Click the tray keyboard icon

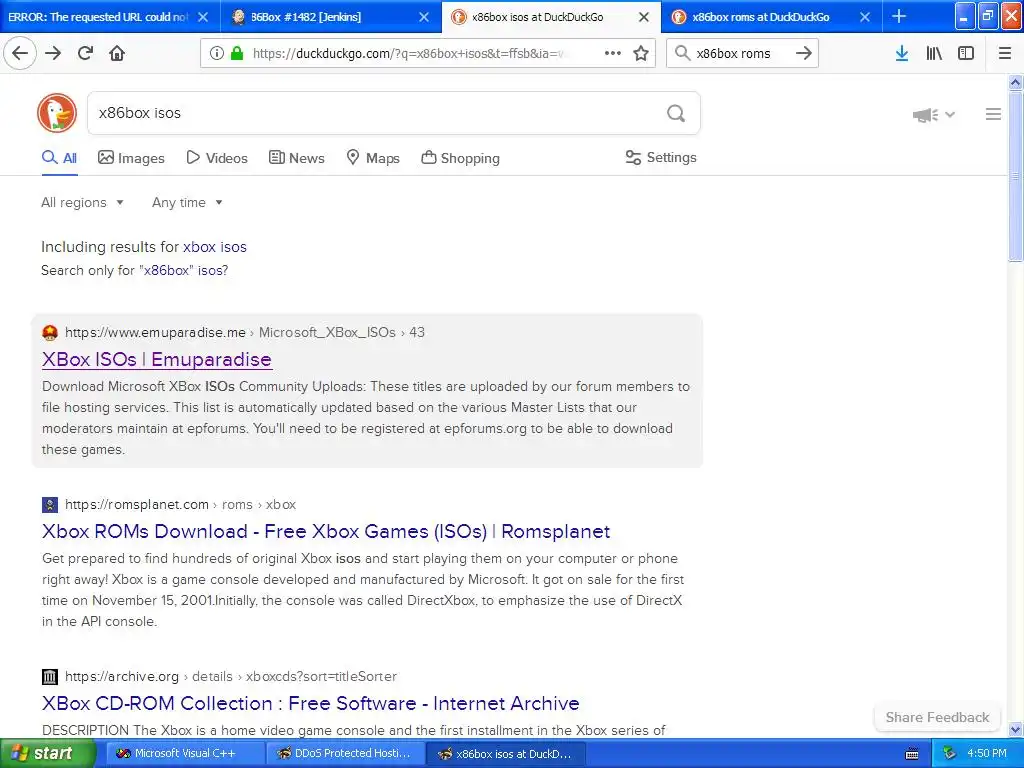(912, 754)
